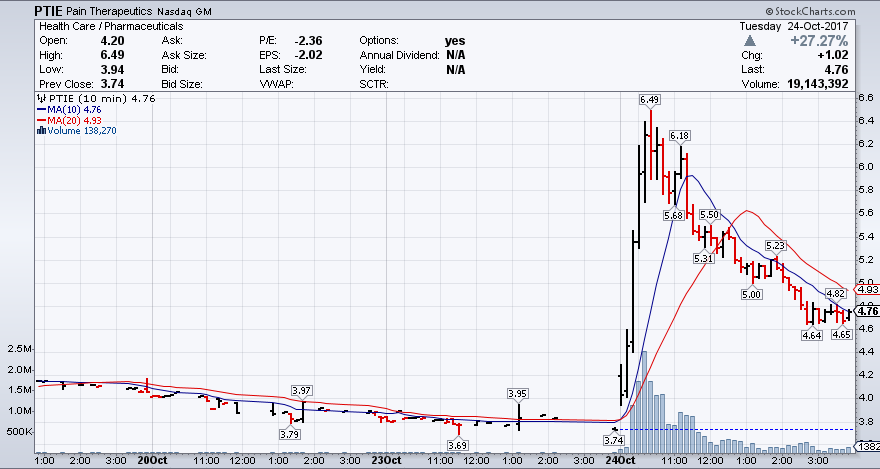
Task: Select the 24Oct date on the time axis
Action: pyautogui.click(x=620, y=462)
